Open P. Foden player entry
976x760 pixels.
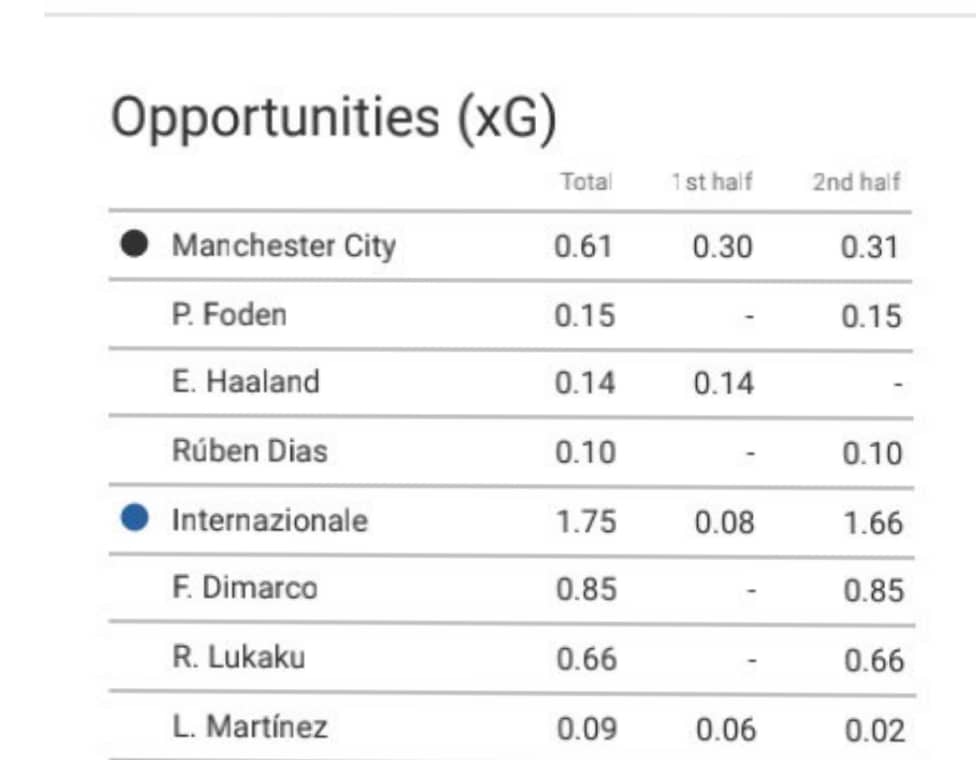[x=229, y=314]
